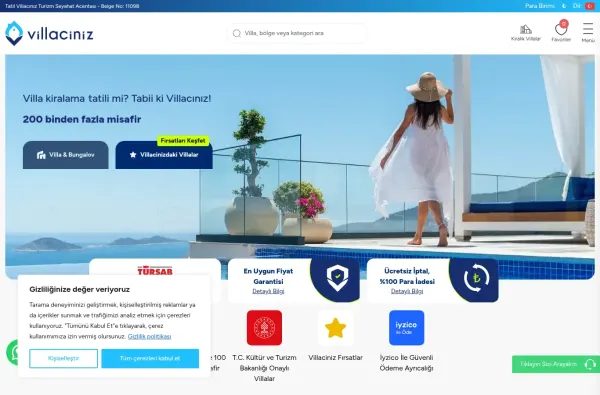Viewport: 600px width, 395px height.
Task: Click the price guarantee shield icon
Action: (337, 278)
